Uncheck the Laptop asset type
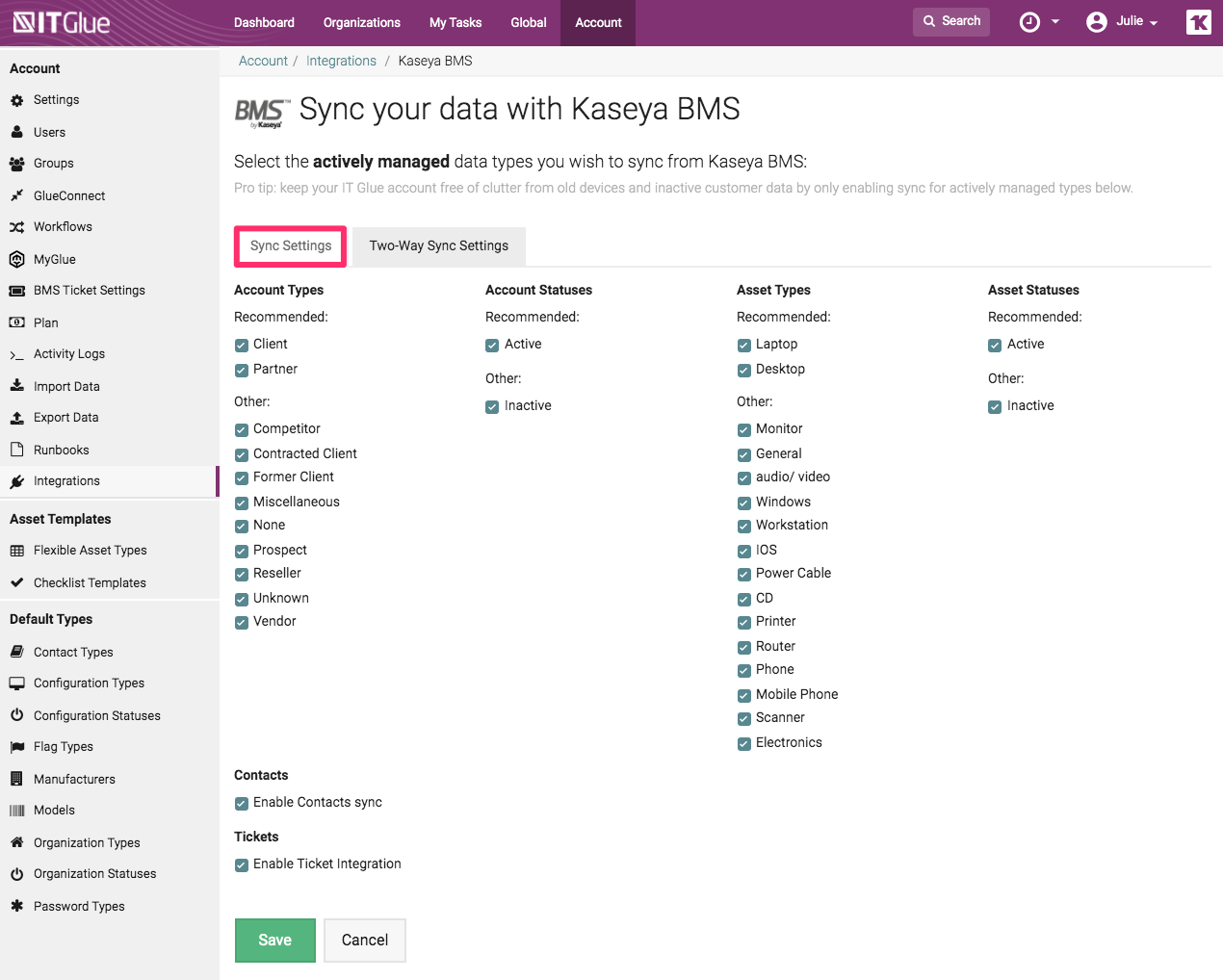1223x980 pixels. pyautogui.click(x=743, y=345)
